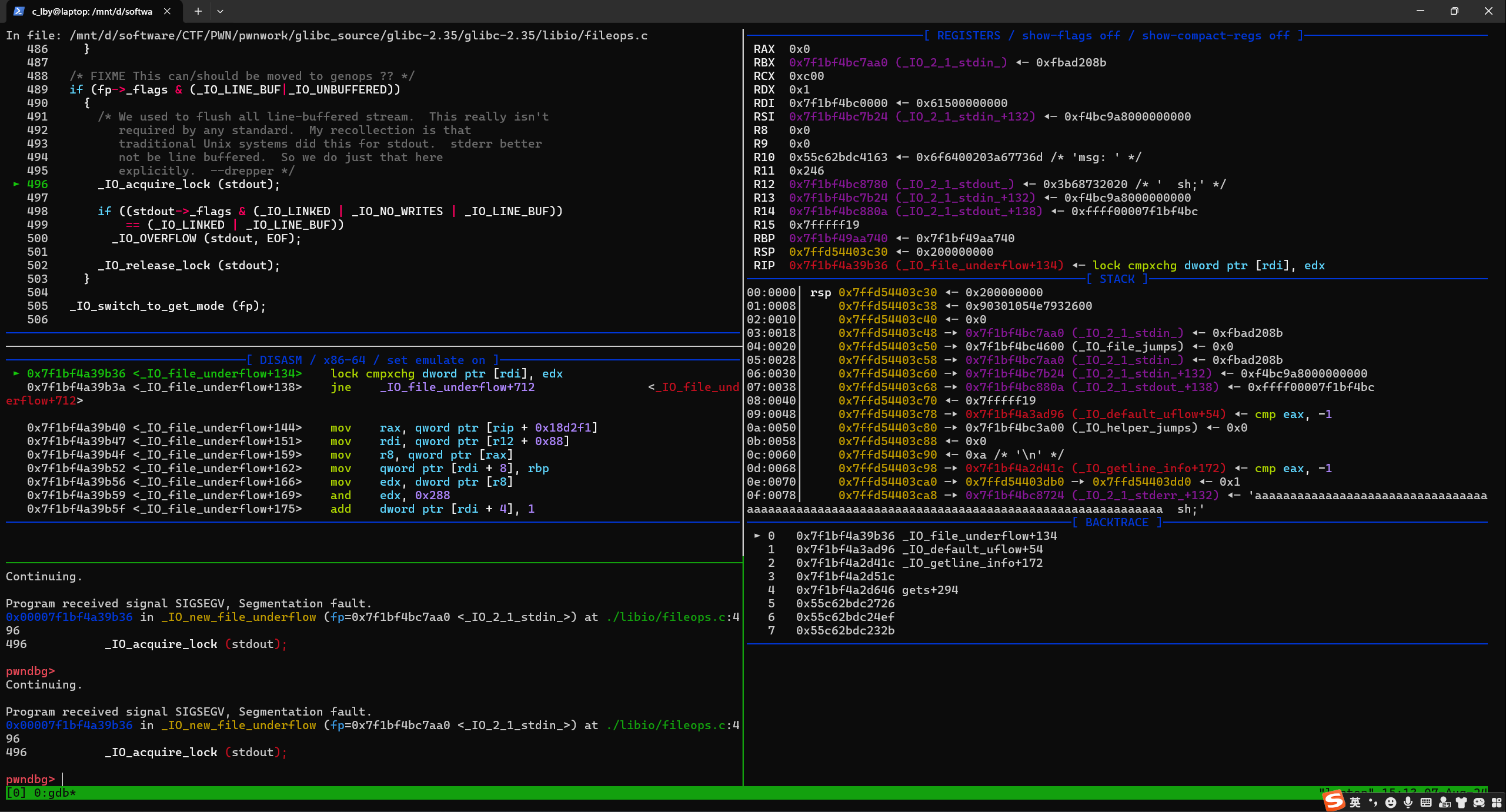Click backtrace frame 0 _IO_file_underflow+134
This screenshot has height=812, width=1506.
(905, 536)
